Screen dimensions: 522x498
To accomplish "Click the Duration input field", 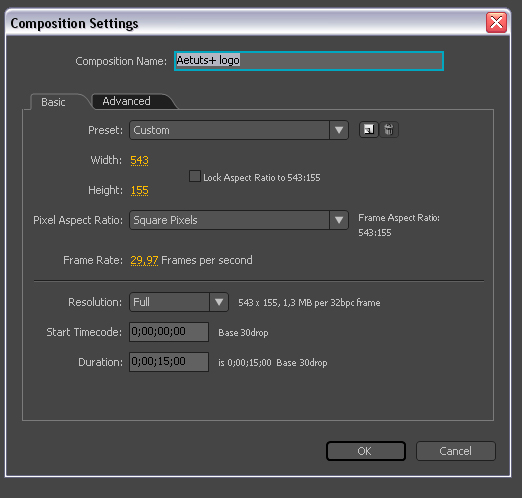I will pyautogui.click(x=169, y=362).
